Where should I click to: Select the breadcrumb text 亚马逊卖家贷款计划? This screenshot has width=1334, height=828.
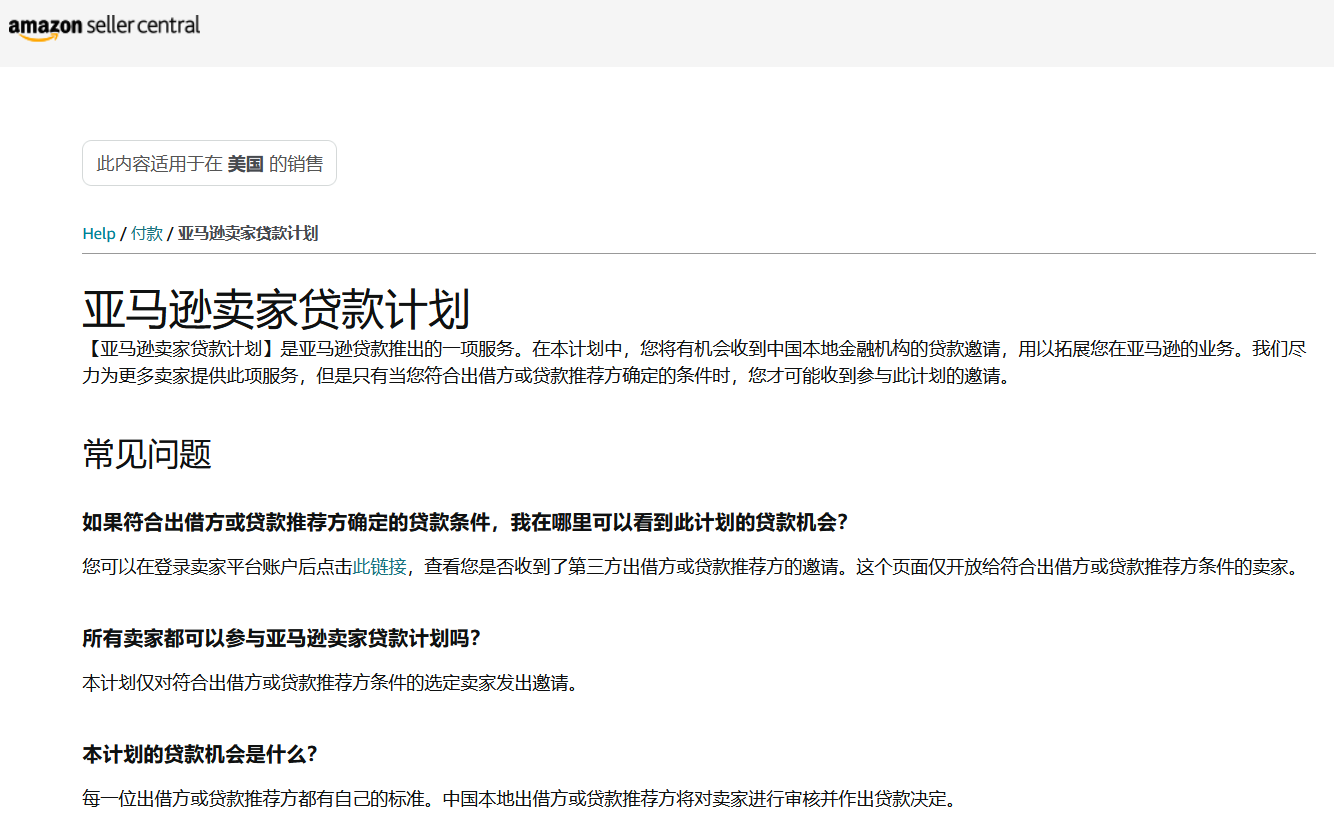[x=248, y=233]
